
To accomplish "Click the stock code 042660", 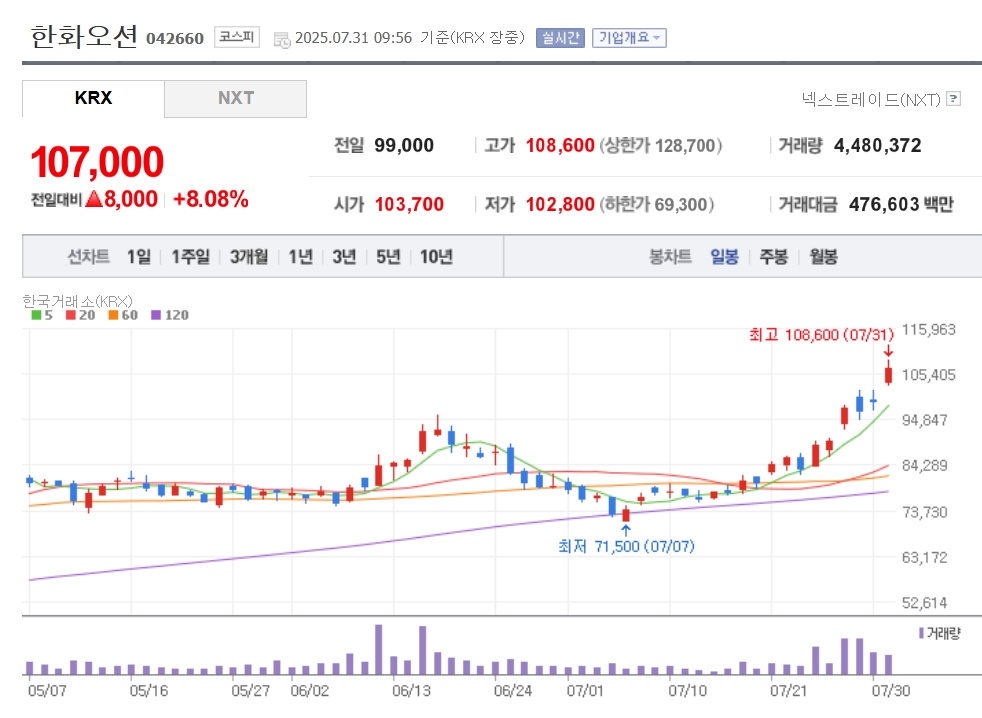I will point(175,39).
